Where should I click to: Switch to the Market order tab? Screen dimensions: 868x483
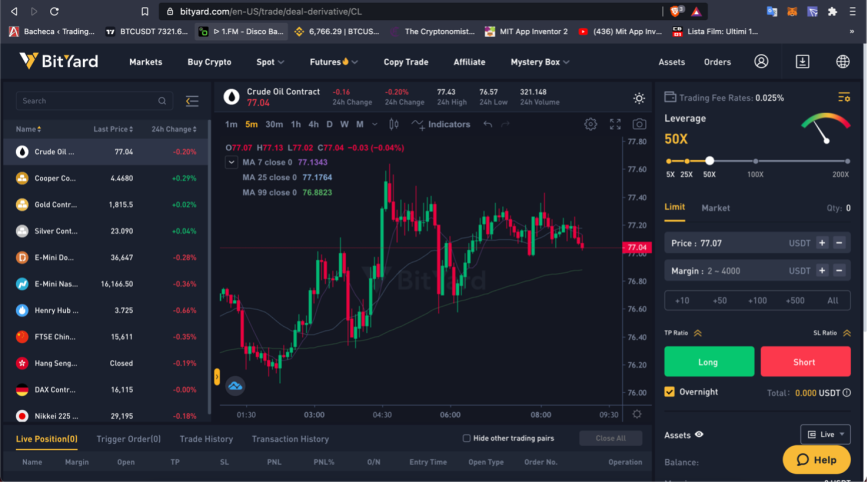tap(715, 208)
